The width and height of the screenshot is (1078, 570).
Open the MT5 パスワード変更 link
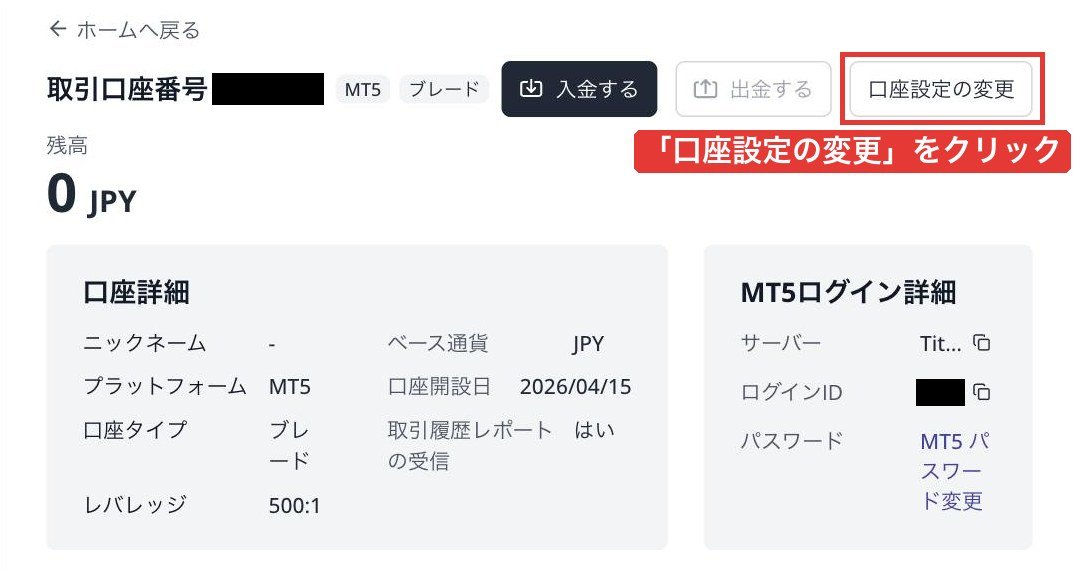click(x=954, y=471)
